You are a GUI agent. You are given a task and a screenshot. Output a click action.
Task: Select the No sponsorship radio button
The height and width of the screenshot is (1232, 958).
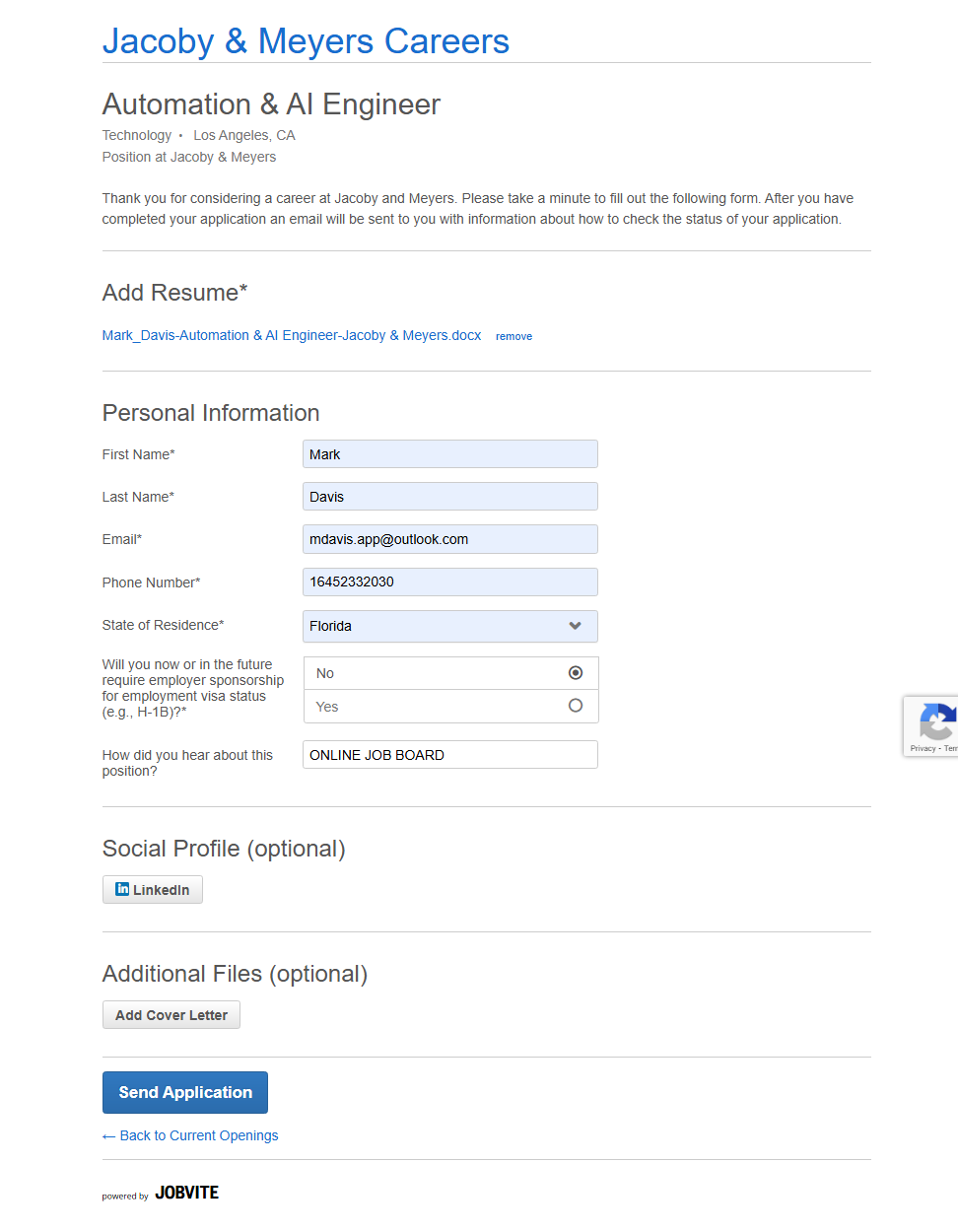576,673
